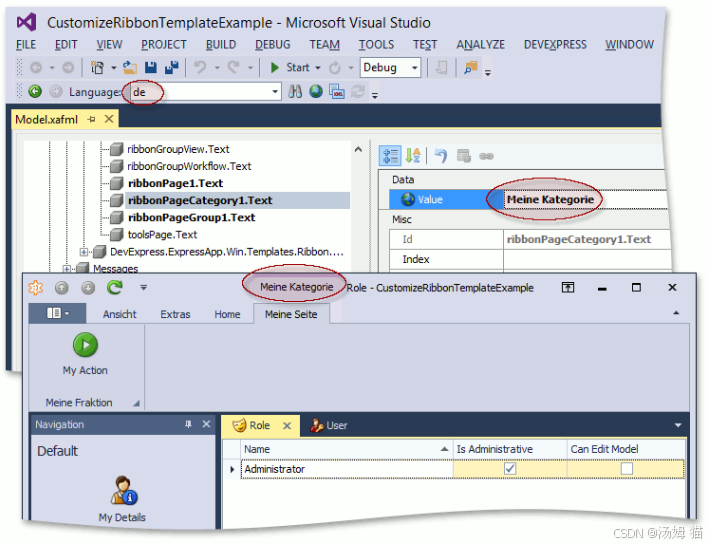Viewport: 715px width, 546px height.
Task: Open the PROJECT menu
Action: [x=164, y=45]
